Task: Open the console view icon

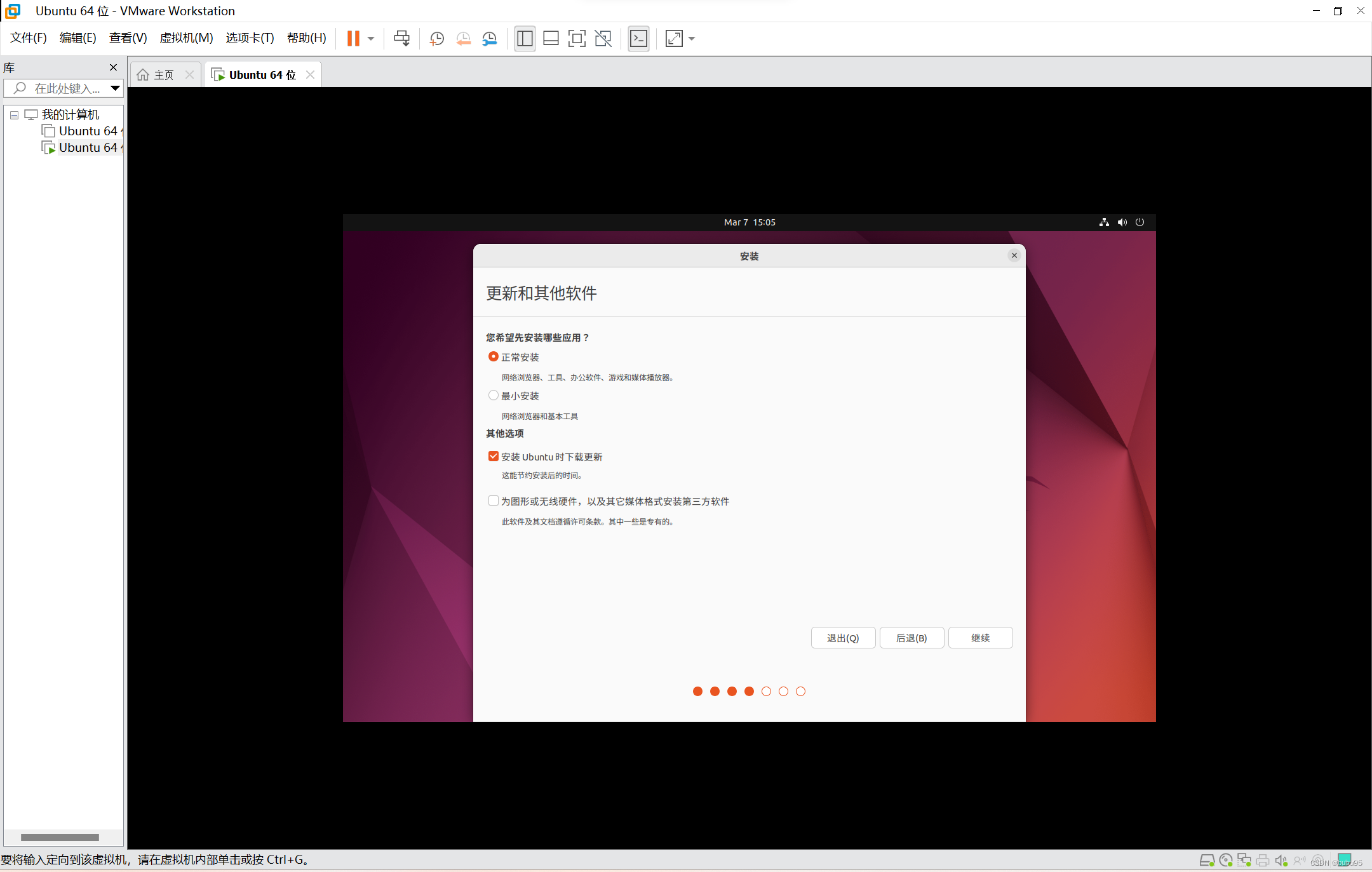Action: (638, 39)
